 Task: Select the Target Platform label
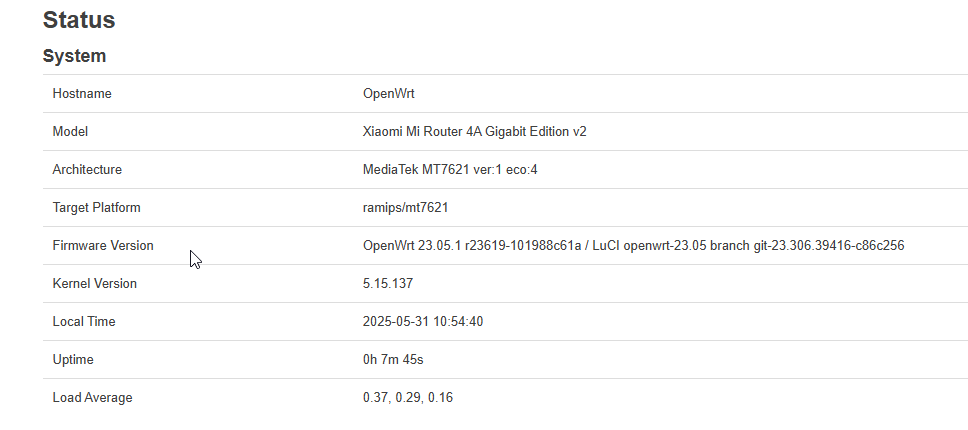coord(96,208)
